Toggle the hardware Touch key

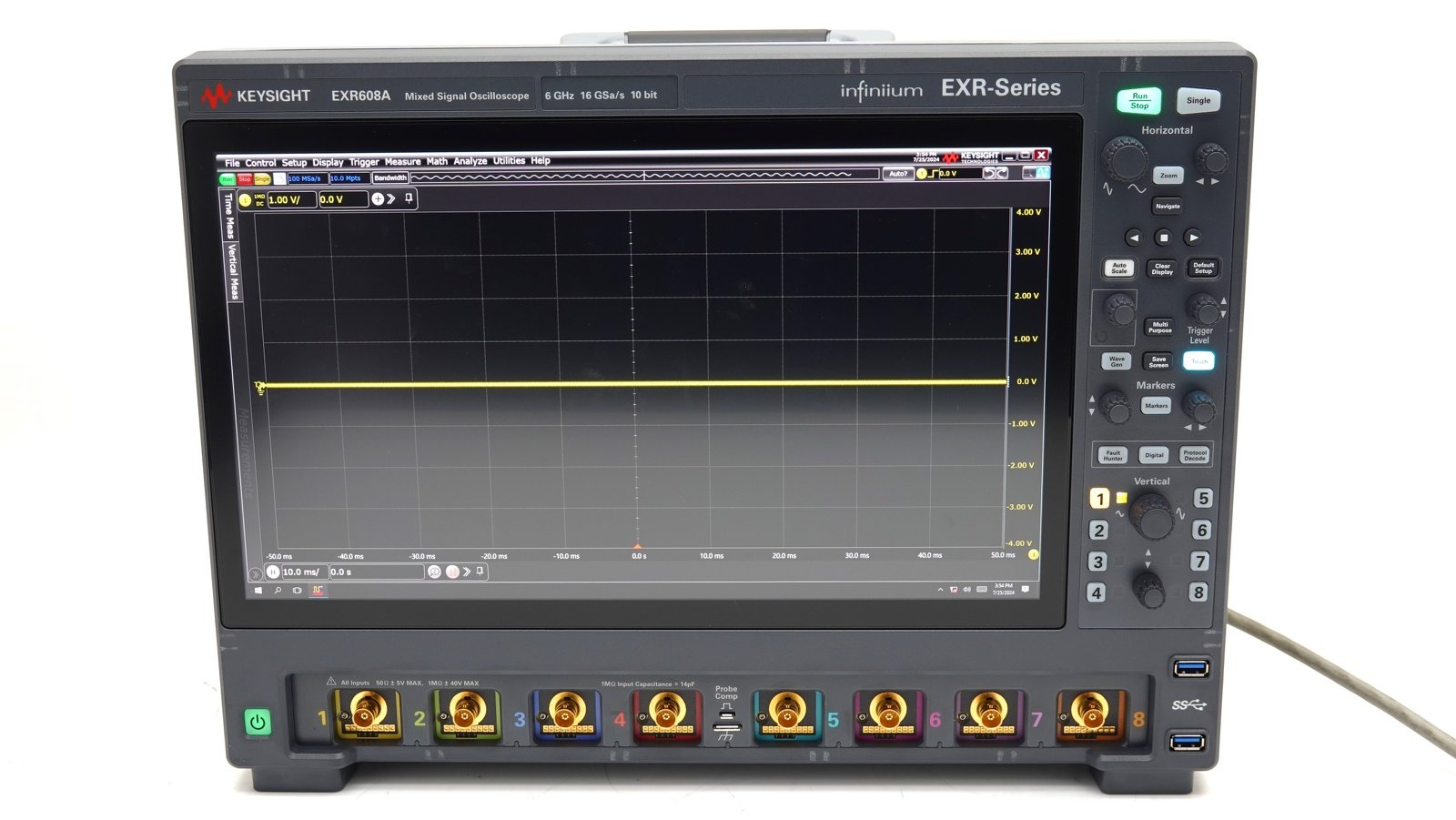[x=1199, y=361]
